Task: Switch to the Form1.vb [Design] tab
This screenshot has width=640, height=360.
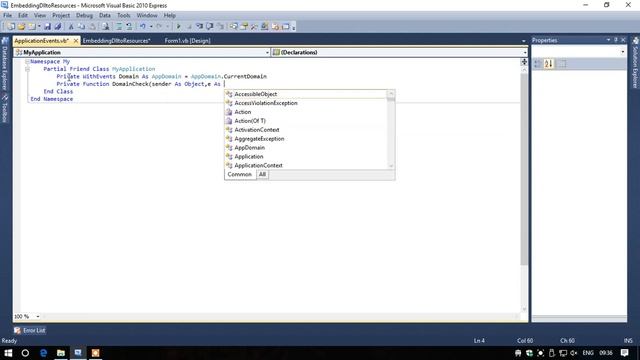Action: (187, 41)
